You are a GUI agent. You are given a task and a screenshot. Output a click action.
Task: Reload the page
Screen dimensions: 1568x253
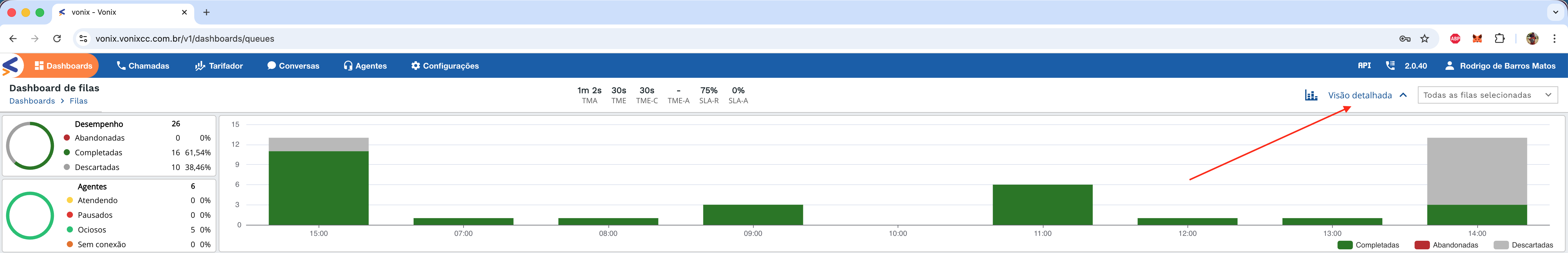tap(57, 38)
